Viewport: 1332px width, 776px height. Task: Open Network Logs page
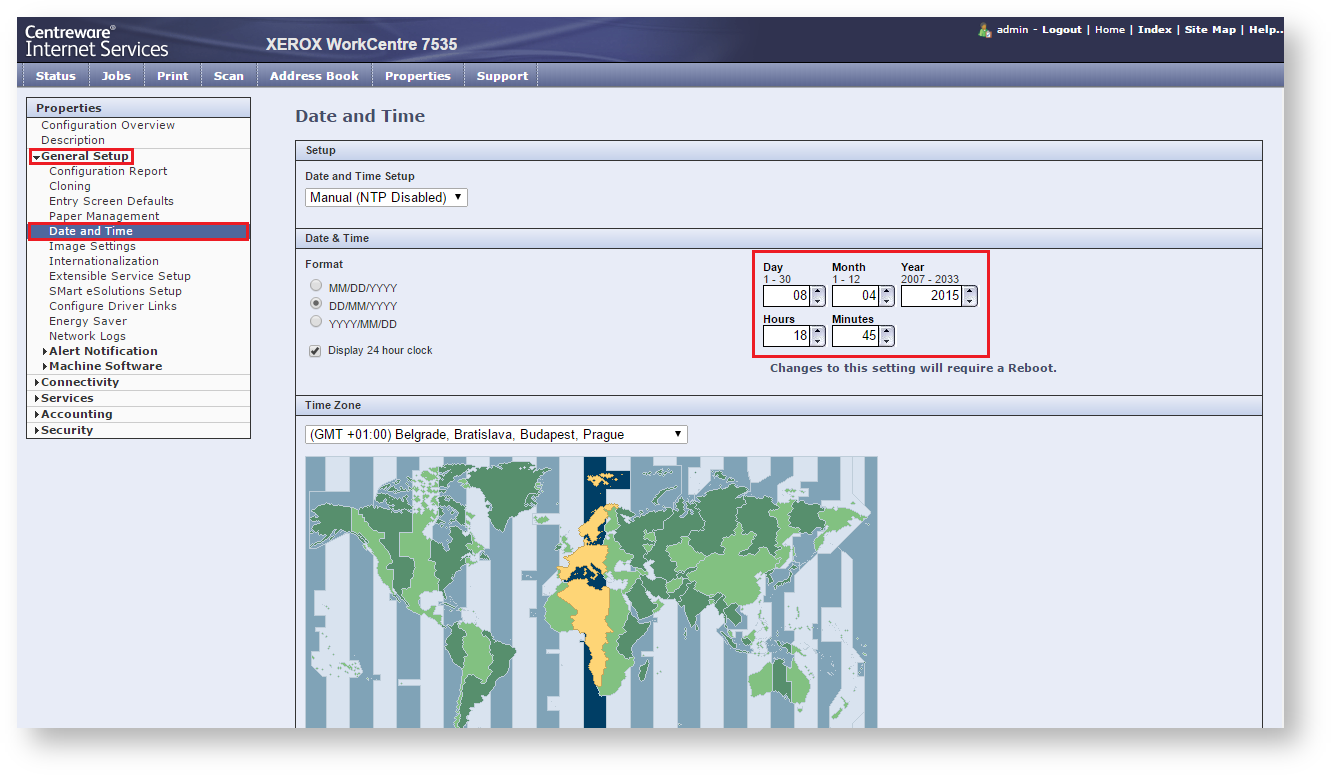tap(88, 336)
